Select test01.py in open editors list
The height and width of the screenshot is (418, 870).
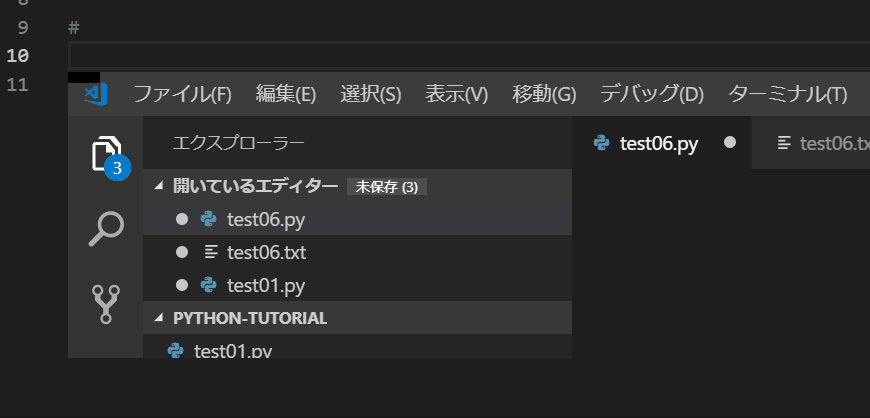click(x=357, y=285)
